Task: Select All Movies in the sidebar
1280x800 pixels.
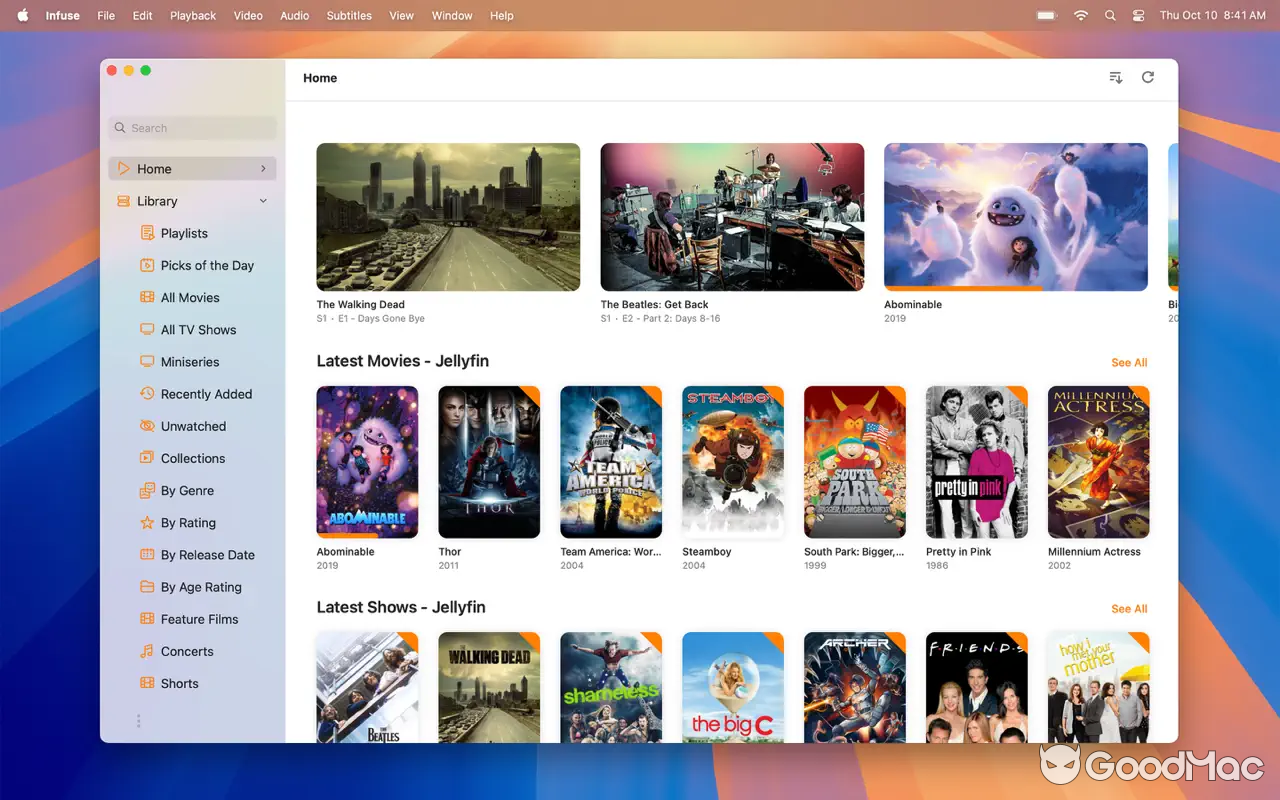Action: click(x=190, y=297)
